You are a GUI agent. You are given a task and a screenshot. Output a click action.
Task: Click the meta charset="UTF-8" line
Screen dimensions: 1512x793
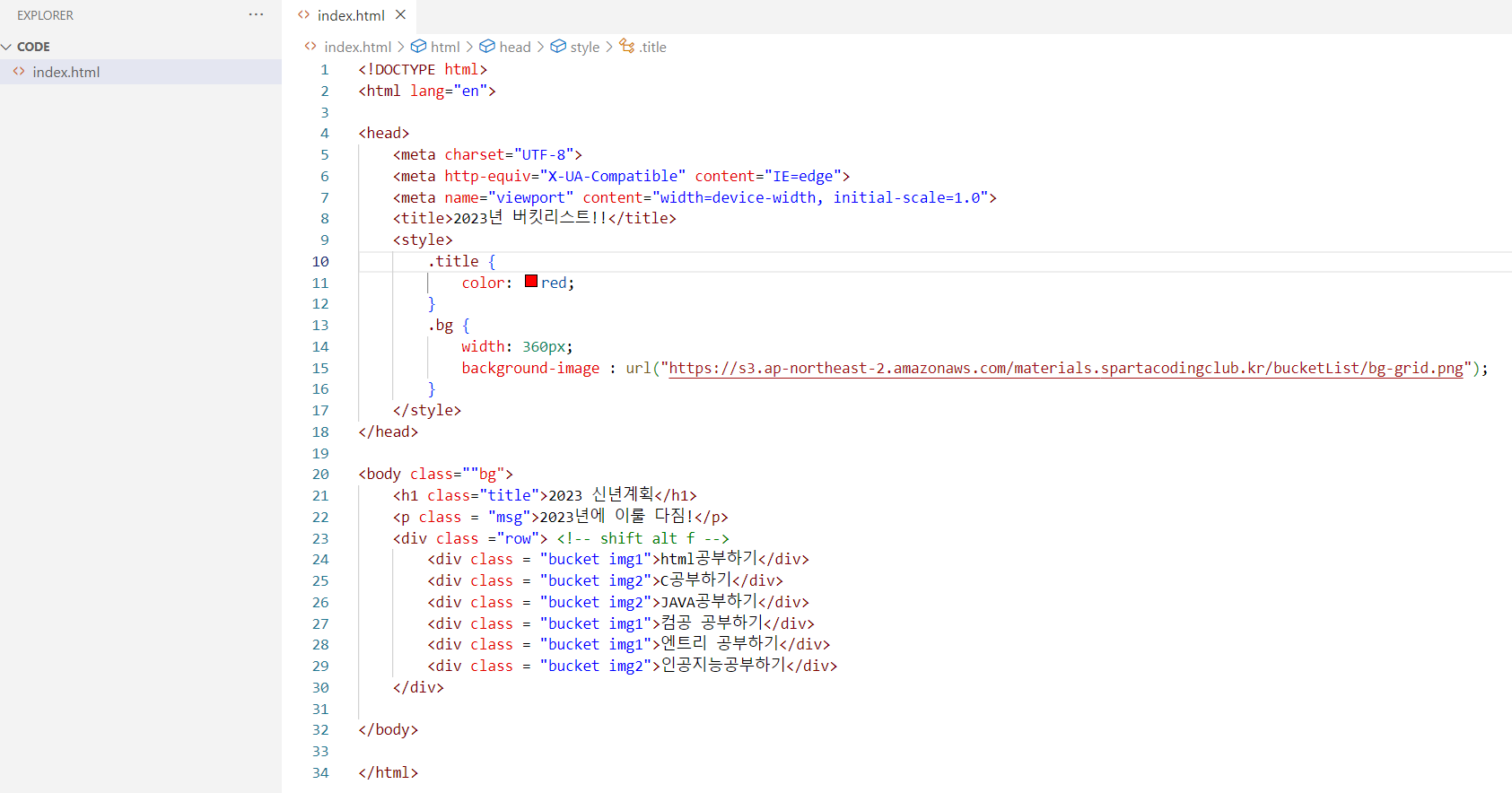pyautogui.click(x=487, y=154)
